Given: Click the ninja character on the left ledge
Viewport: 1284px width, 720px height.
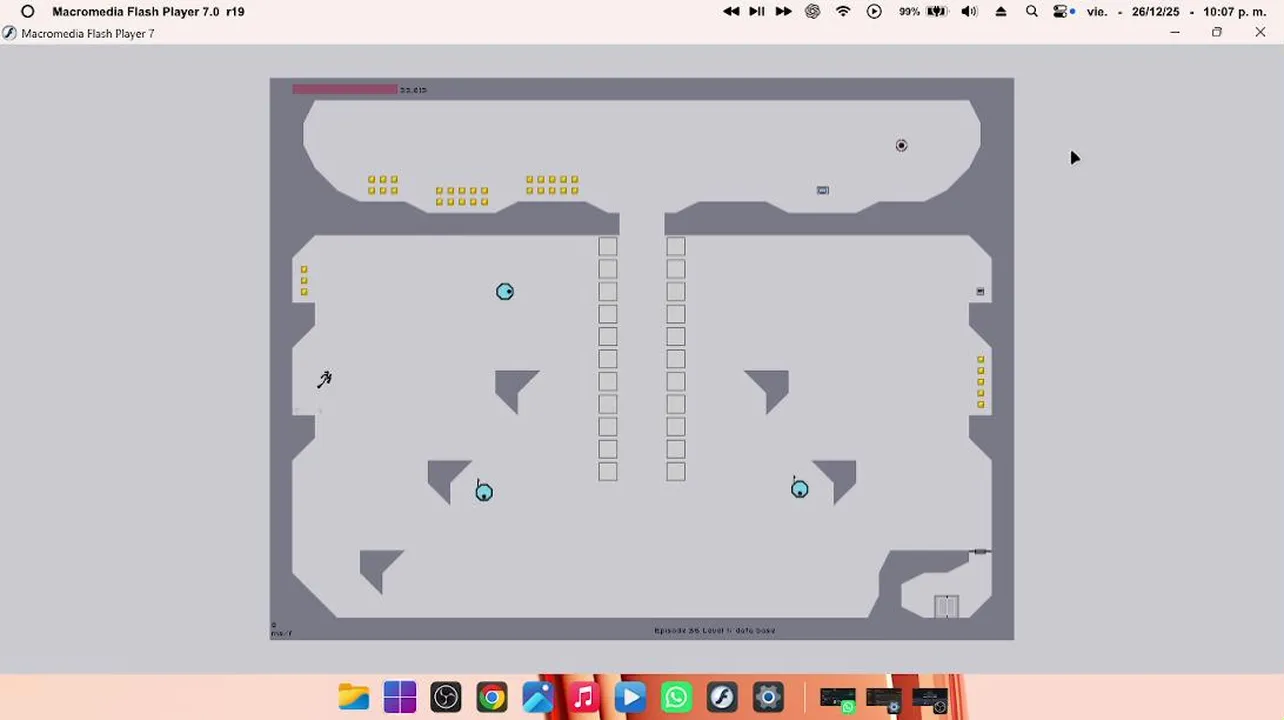Looking at the screenshot, I should 324,379.
